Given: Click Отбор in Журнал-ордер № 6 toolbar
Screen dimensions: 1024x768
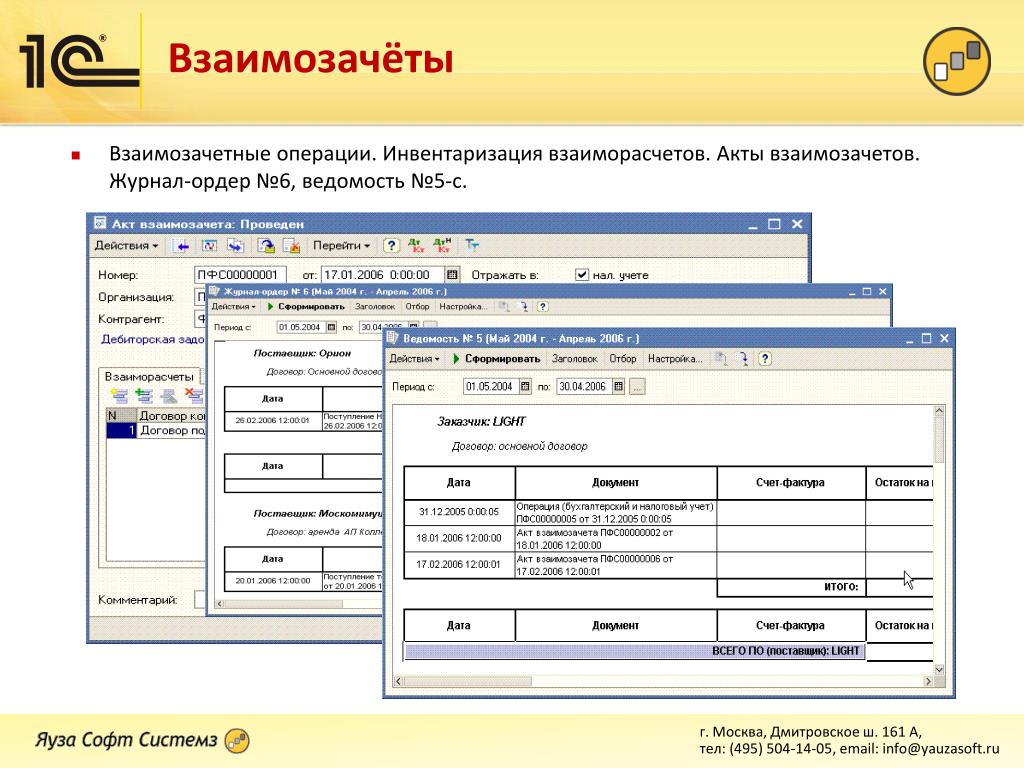Looking at the screenshot, I should tap(417, 306).
